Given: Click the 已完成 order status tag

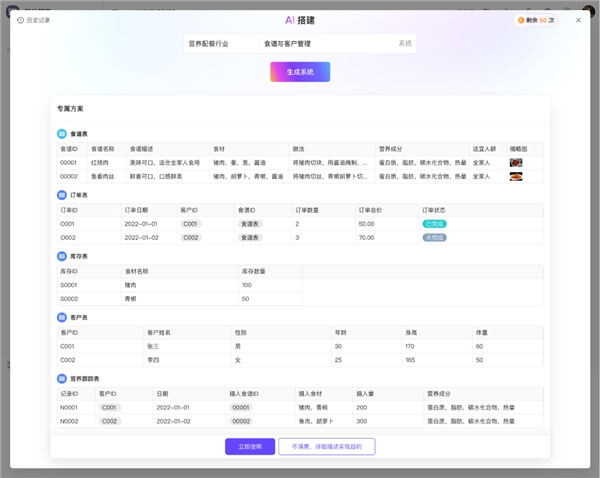Looking at the screenshot, I should (x=434, y=224).
